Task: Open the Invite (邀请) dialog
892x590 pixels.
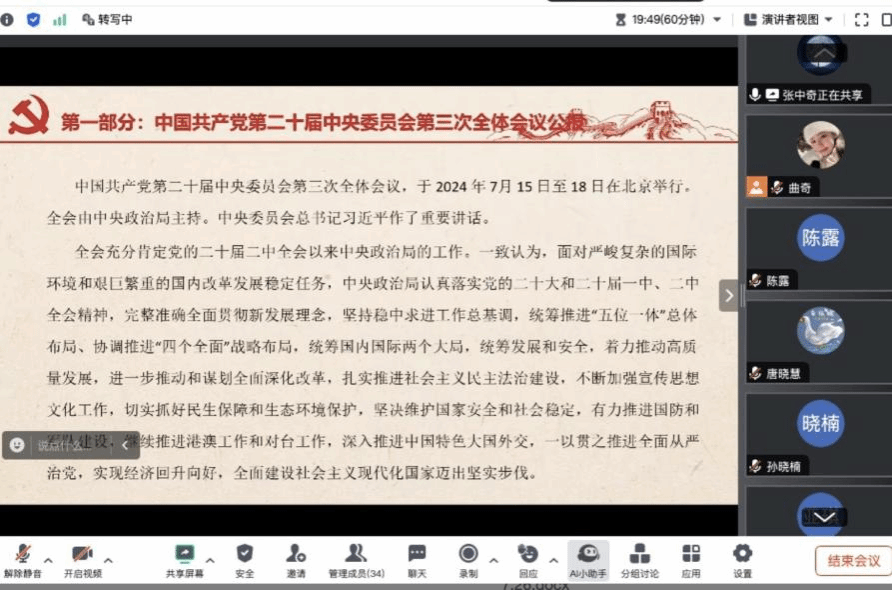Action: pyautogui.click(x=296, y=558)
